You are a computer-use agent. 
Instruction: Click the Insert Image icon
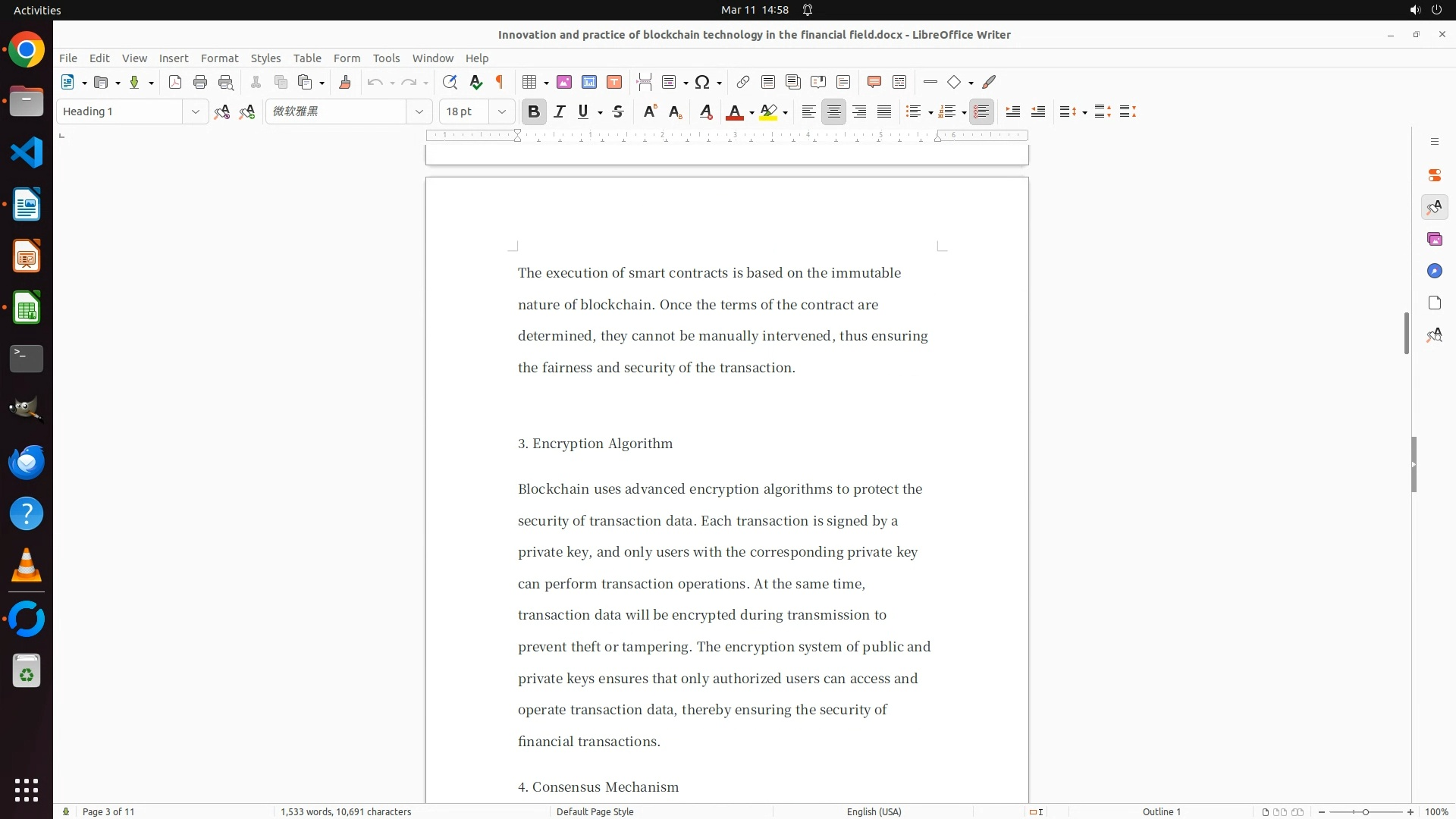pyautogui.click(x=564, y=82)
